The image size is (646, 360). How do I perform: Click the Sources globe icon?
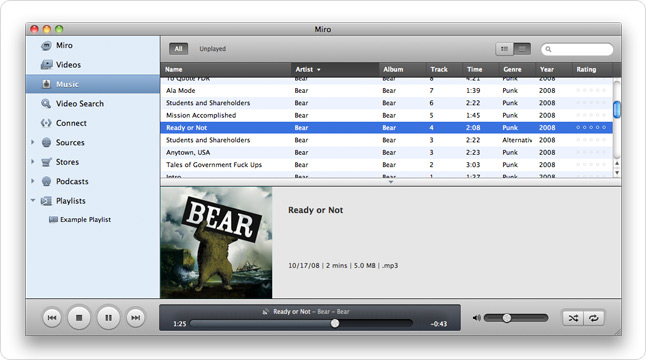pos(46,143)
